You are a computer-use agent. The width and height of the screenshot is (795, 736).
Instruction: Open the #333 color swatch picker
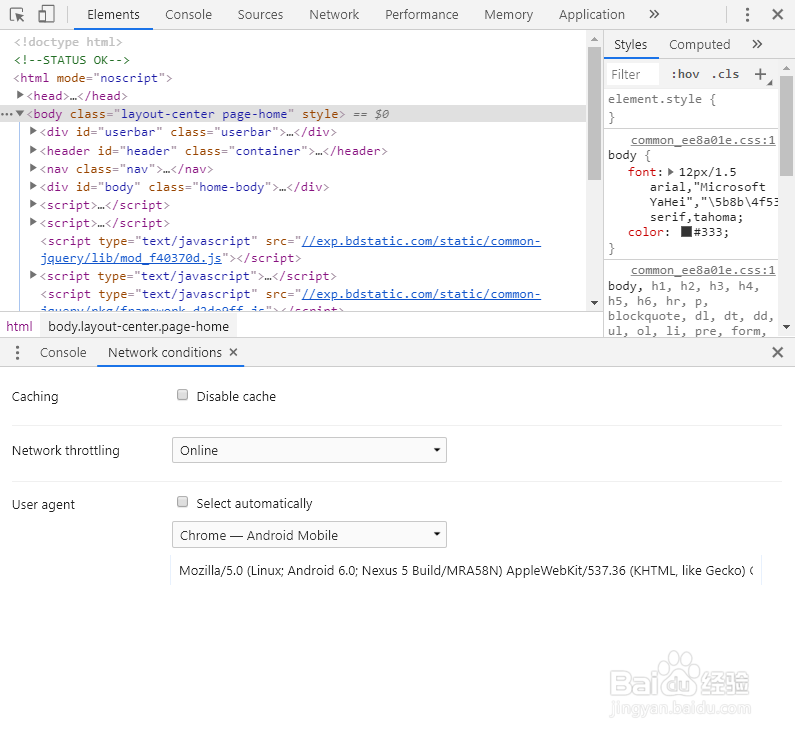point(686,232)
